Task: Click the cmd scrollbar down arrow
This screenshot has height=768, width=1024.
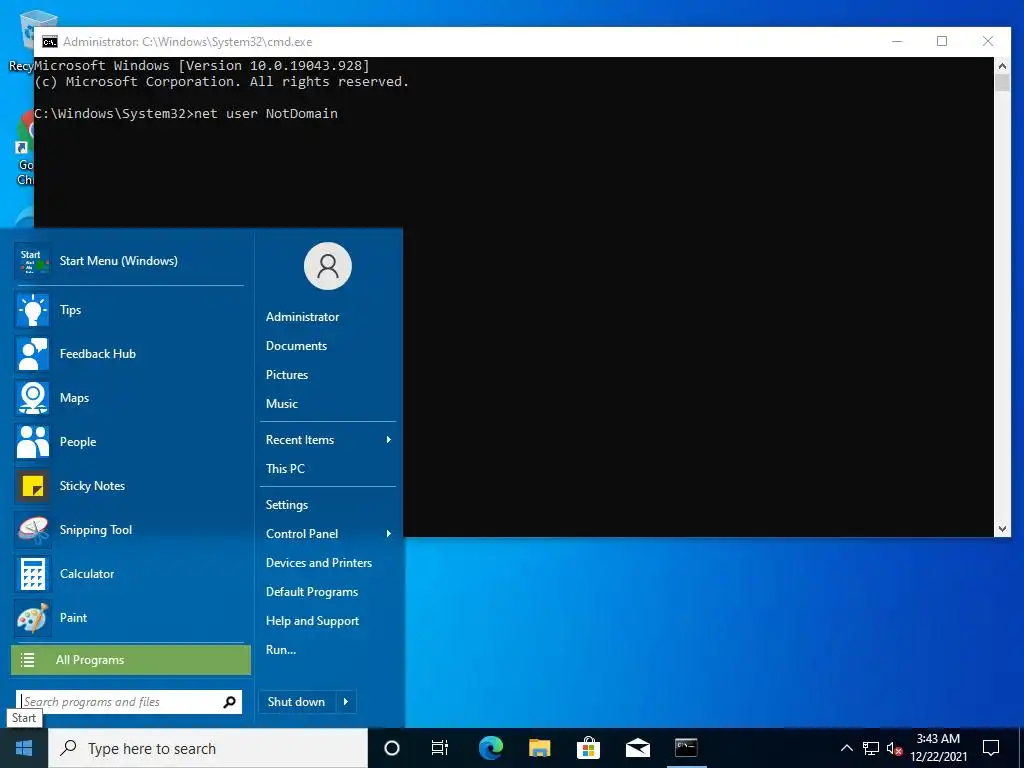Action: [x=1002, y=529]
